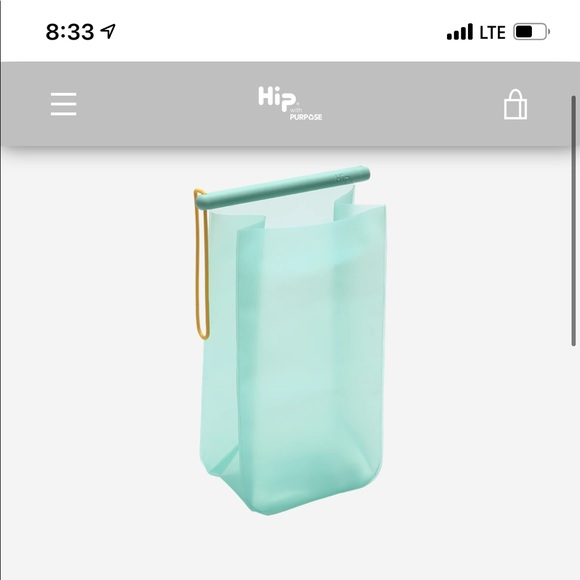Tap the cellular signal bars icon
This screenshot has width=580, height=580.
point(459,32)
